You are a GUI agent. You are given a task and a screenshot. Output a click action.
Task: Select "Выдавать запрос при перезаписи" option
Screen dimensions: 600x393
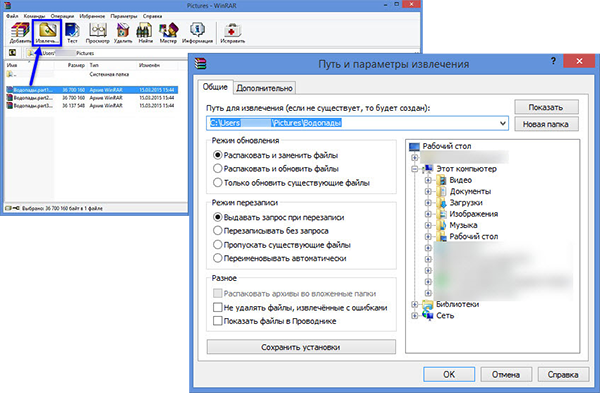pyautogui.click(x=217, y=217)
